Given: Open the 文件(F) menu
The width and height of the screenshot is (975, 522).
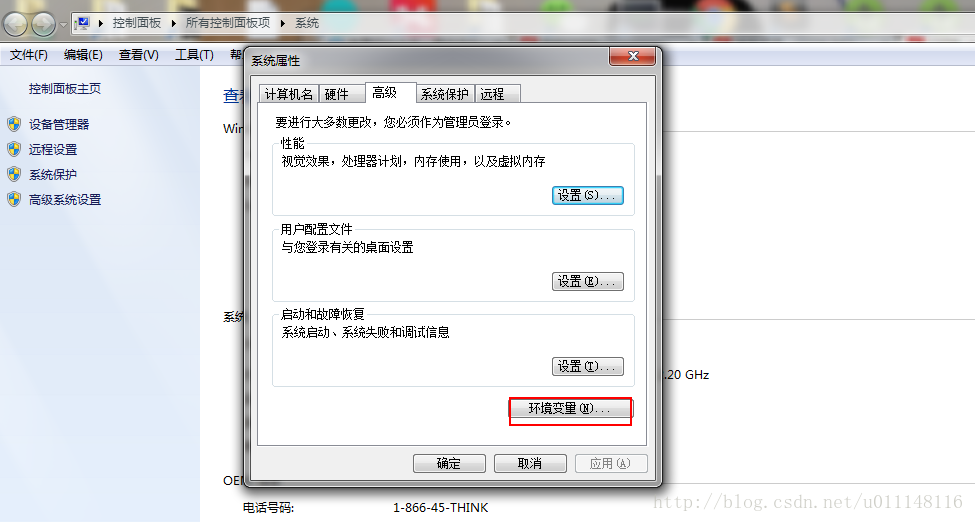Looking at the screenshot, I should pyautogui.click(x=29, y=55).
